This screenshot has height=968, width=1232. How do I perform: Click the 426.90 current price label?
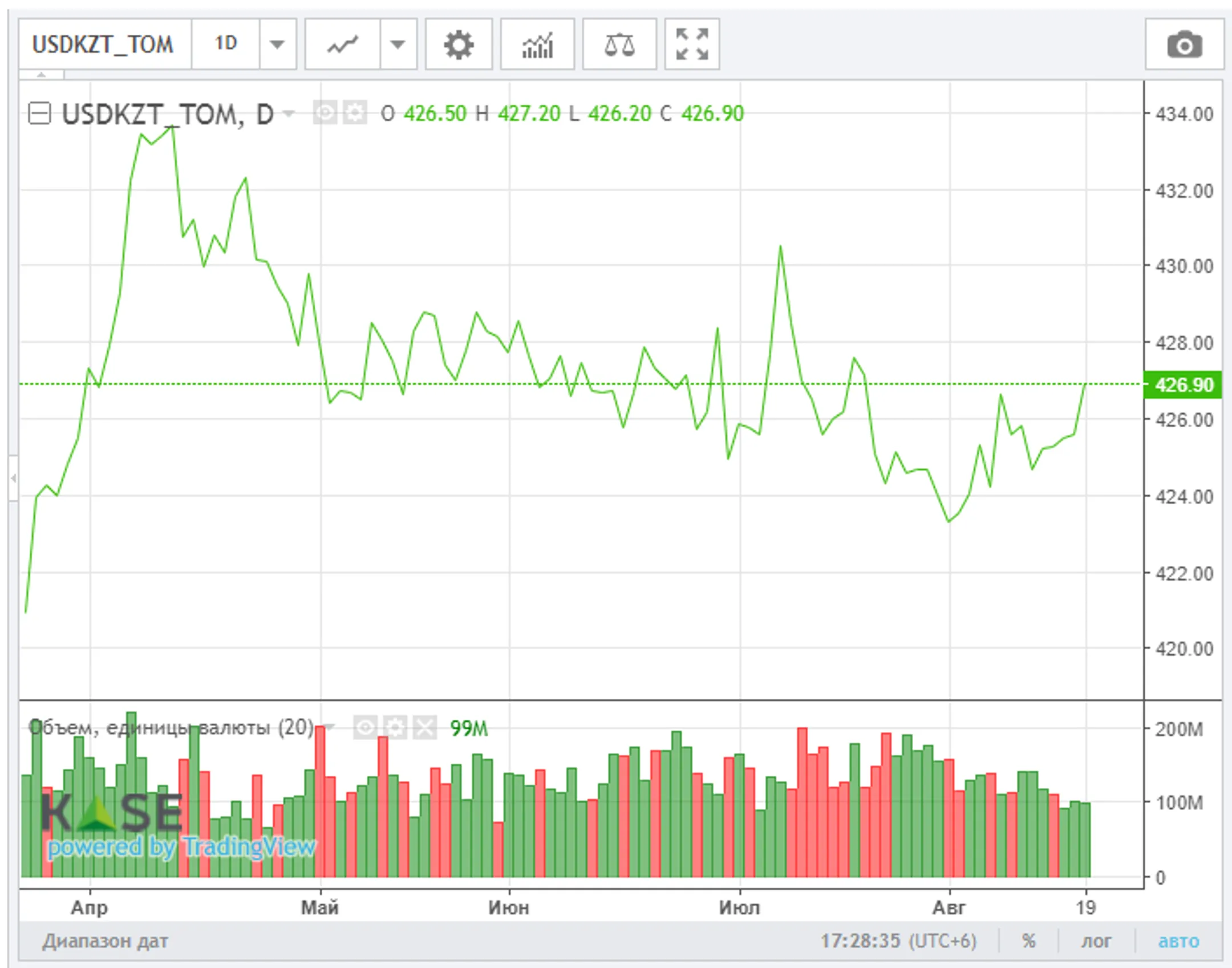point(1183,385)
